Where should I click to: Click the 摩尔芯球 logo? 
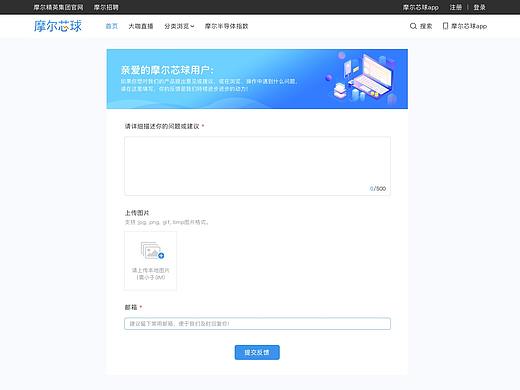[58, 26]
